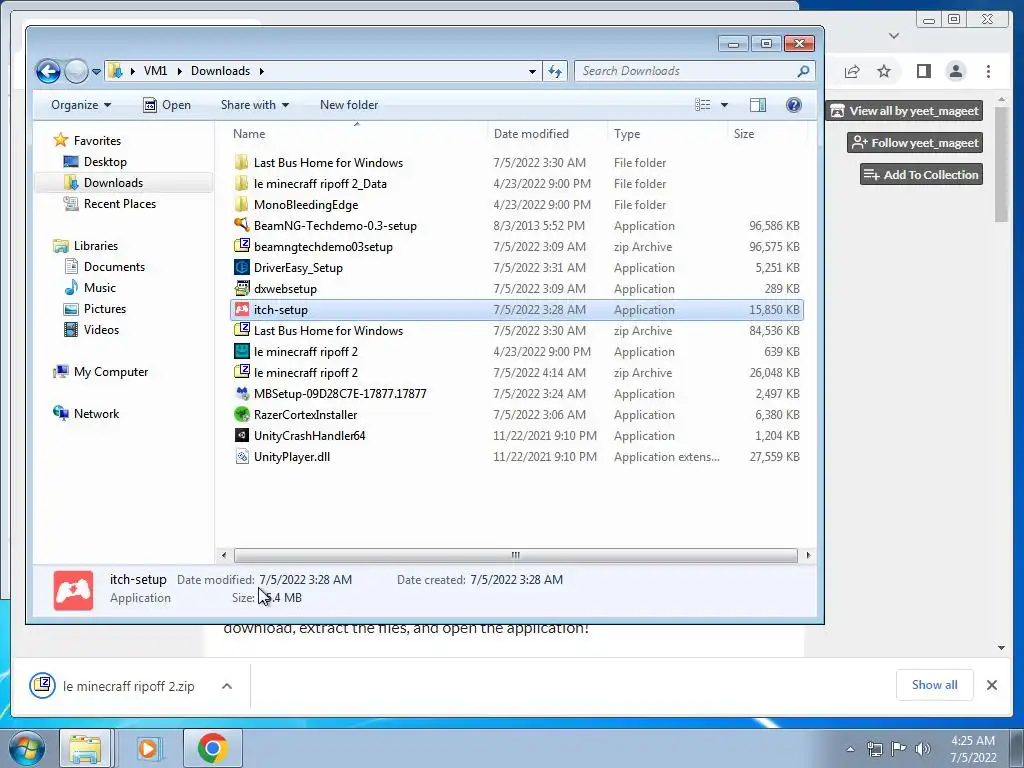Click Add To Collection in browser
The width and height of the screenshot is (1024, 768).
point(921,174)
